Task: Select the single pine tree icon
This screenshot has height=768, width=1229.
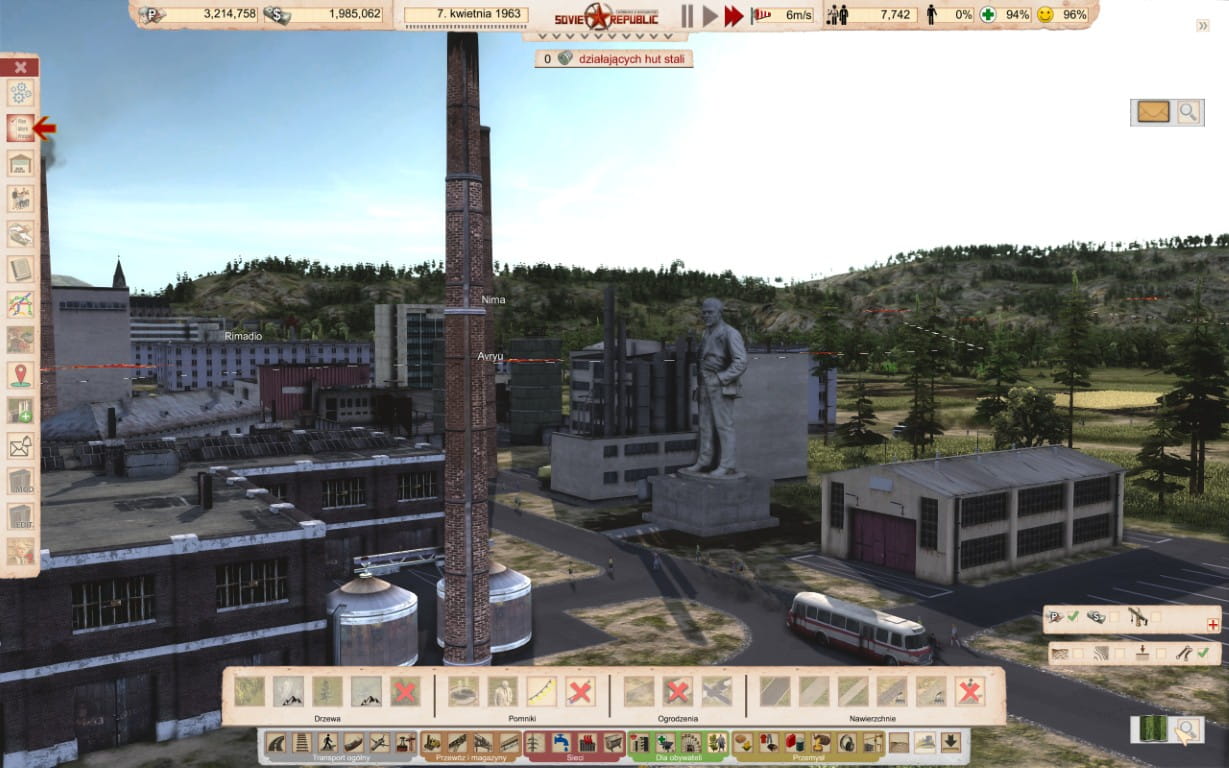Action: click(327, 691)
